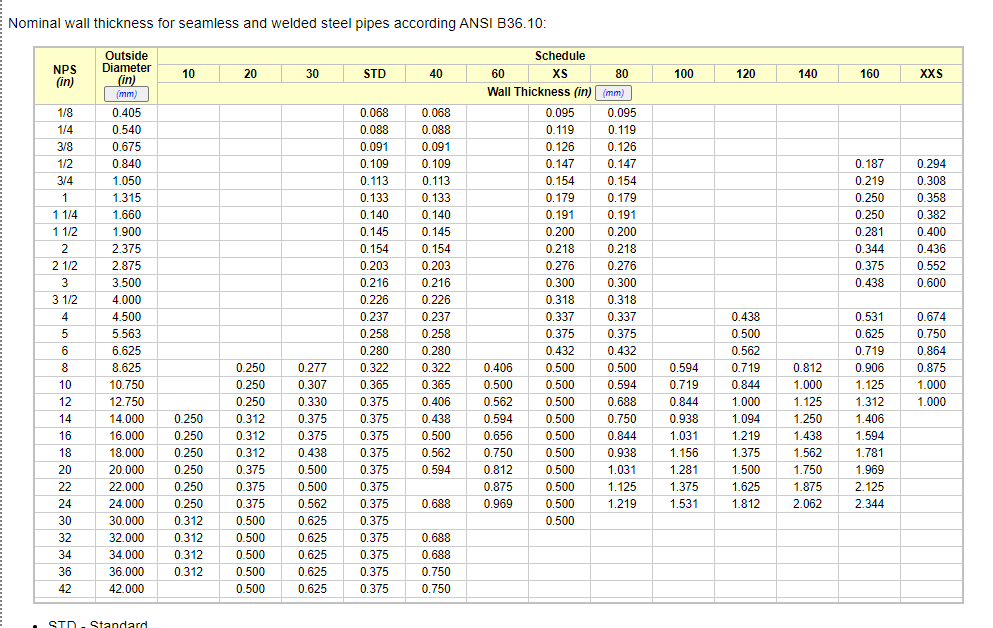Click 0.095 in the XS column
Image resolution: width=993 pixels, height=628 pixels.
pyautogui.click(x=560, y=113)
